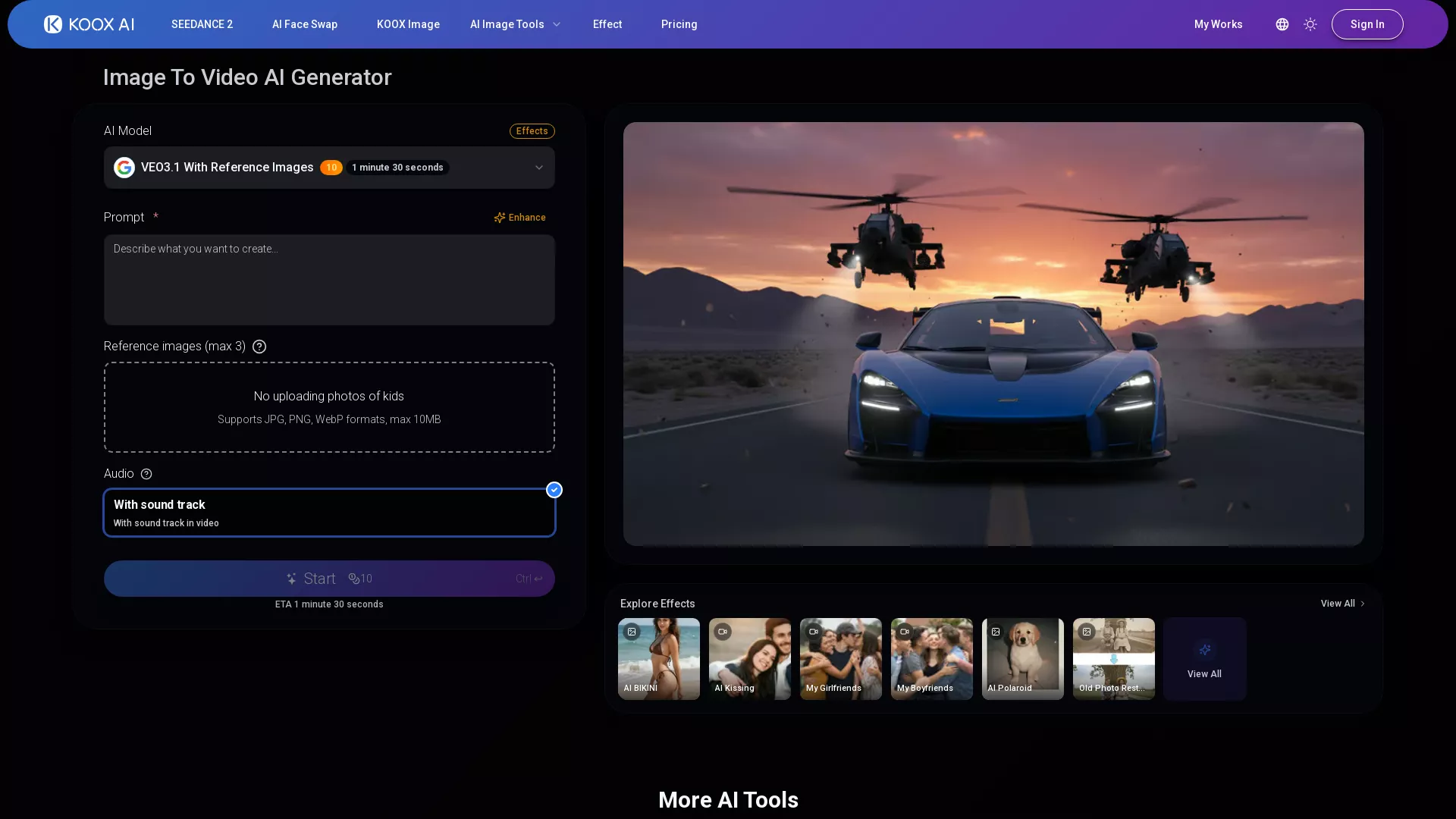Click the KOOX AI logo icon

(52, 24)
